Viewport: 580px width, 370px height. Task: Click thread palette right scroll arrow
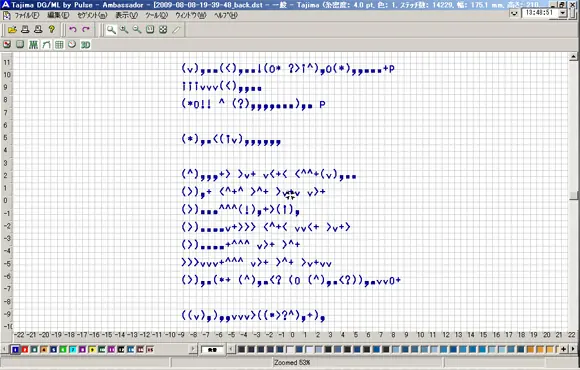point(573,349)
